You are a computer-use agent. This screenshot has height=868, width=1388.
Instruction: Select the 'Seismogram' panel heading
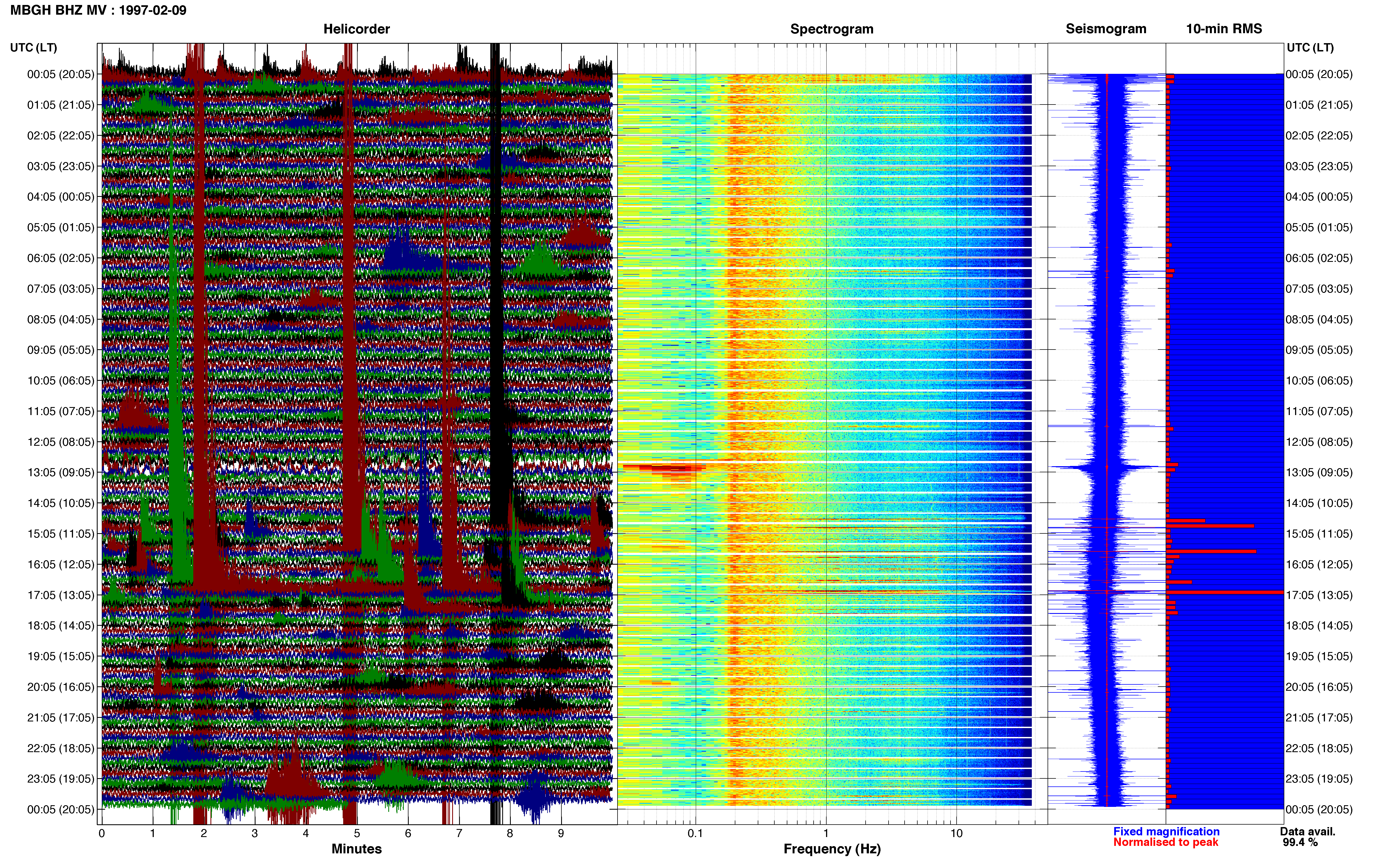pos(1106,29)
